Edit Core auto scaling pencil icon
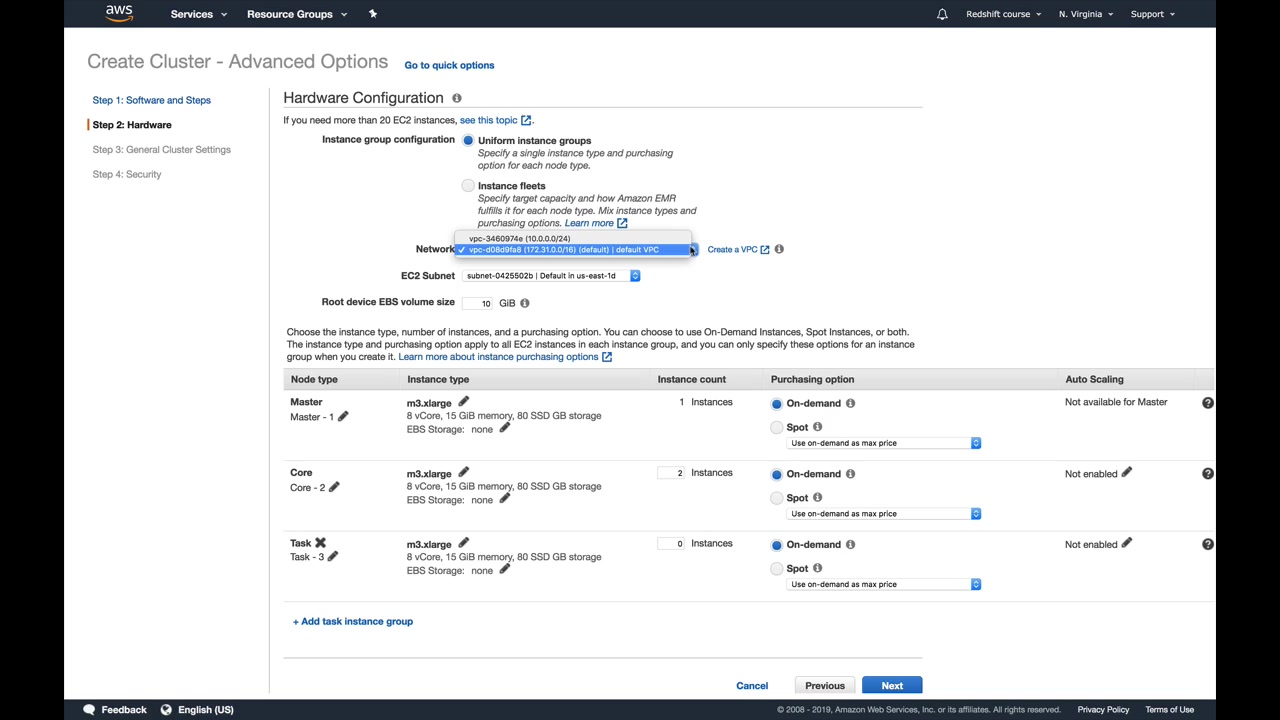1280x720 pixels. click(x=1126, y=473)
